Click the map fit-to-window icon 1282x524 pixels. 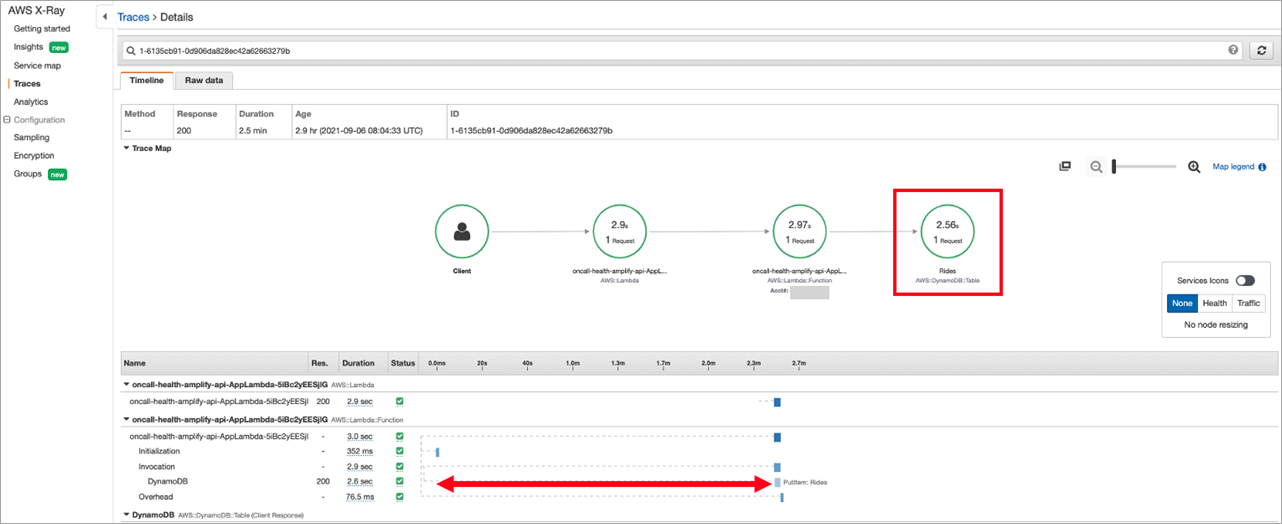click(x=1066, y=167)
